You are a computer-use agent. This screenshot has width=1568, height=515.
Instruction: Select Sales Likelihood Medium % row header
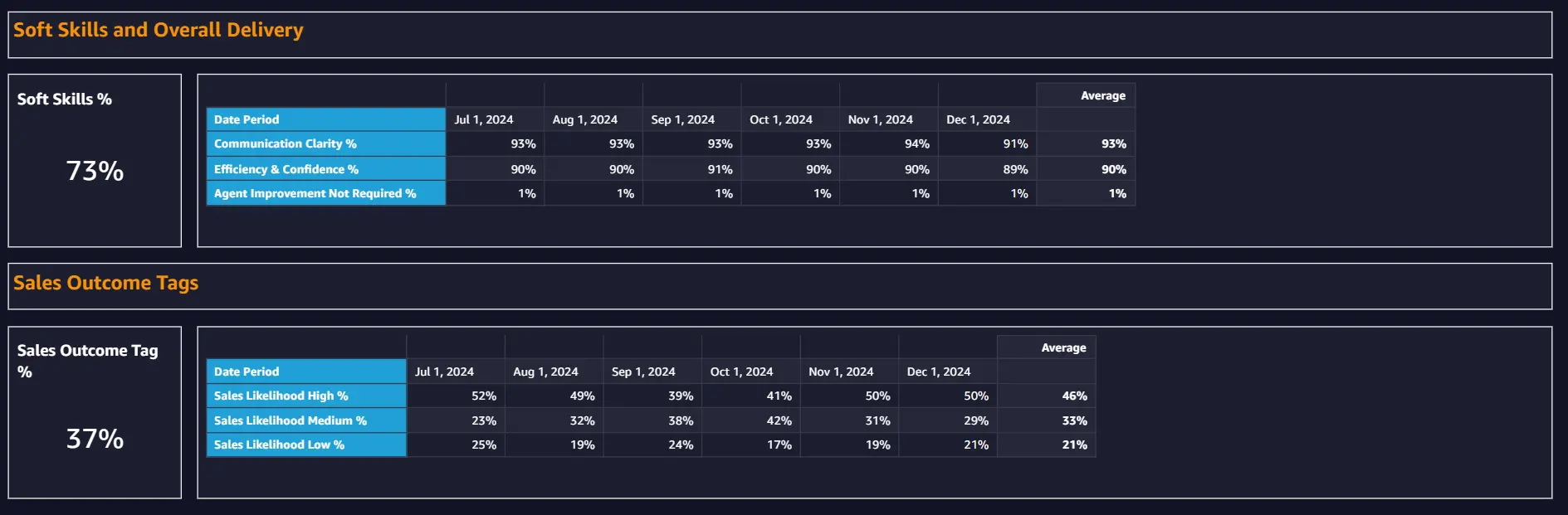(306, 420)
